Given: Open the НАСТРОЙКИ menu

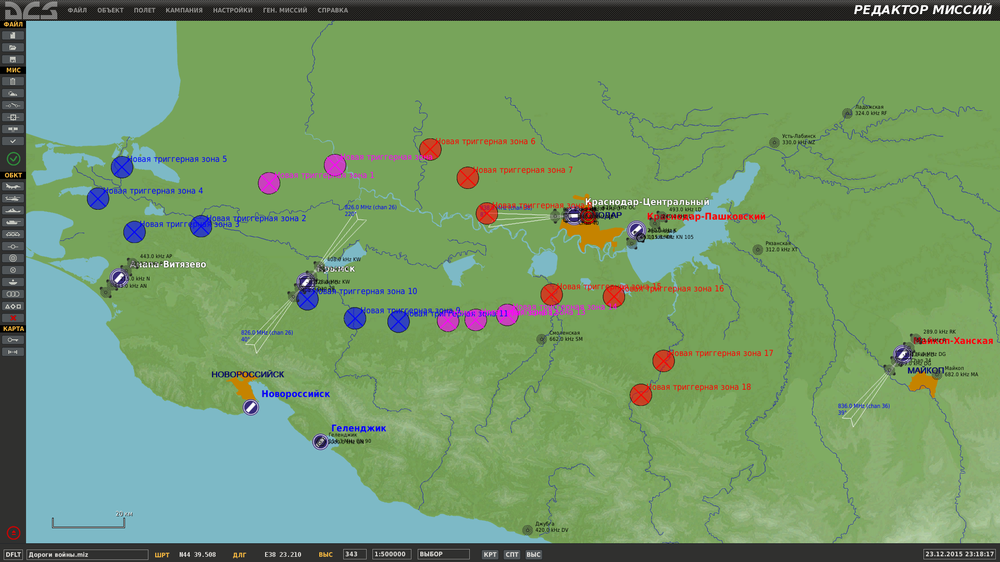Looking at the screenshot, I should click(232, 10).
